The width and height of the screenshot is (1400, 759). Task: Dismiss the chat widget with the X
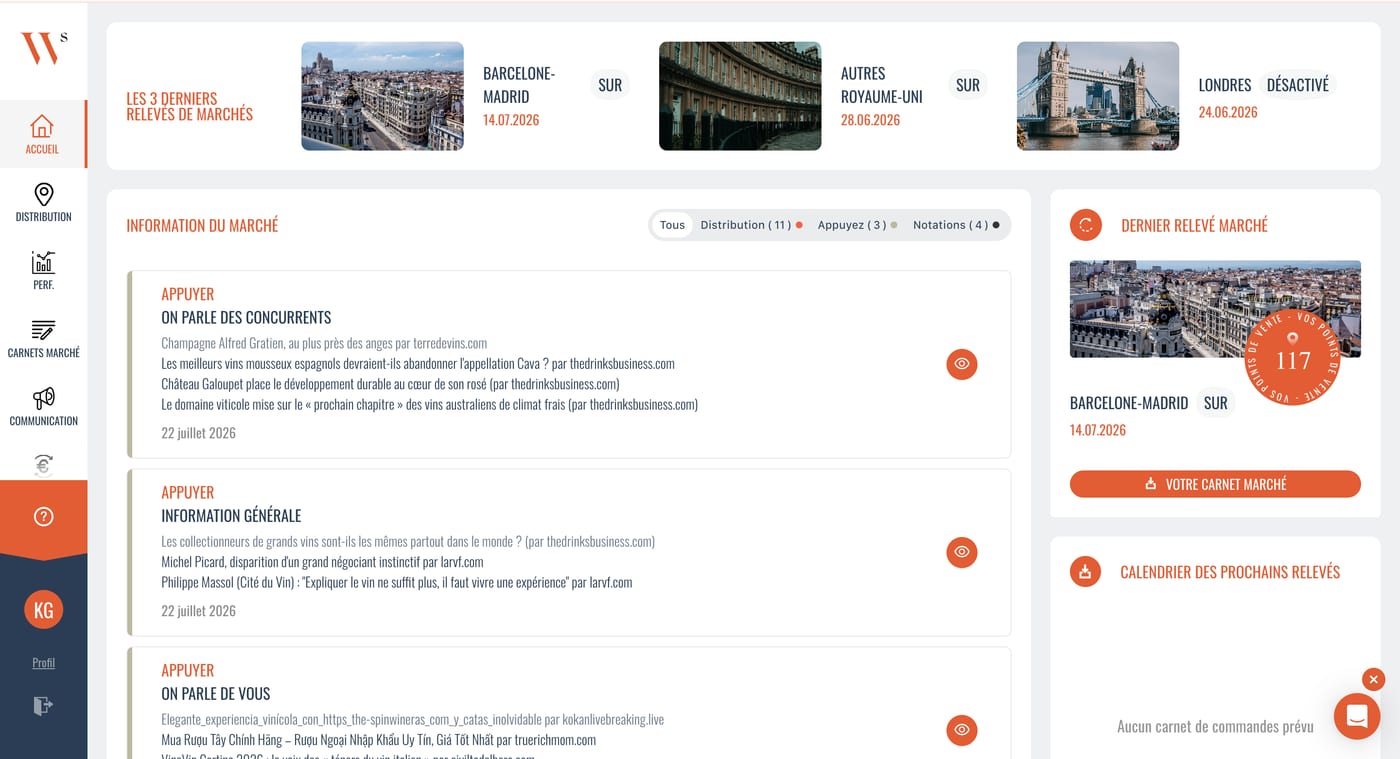click(1373, 680)
